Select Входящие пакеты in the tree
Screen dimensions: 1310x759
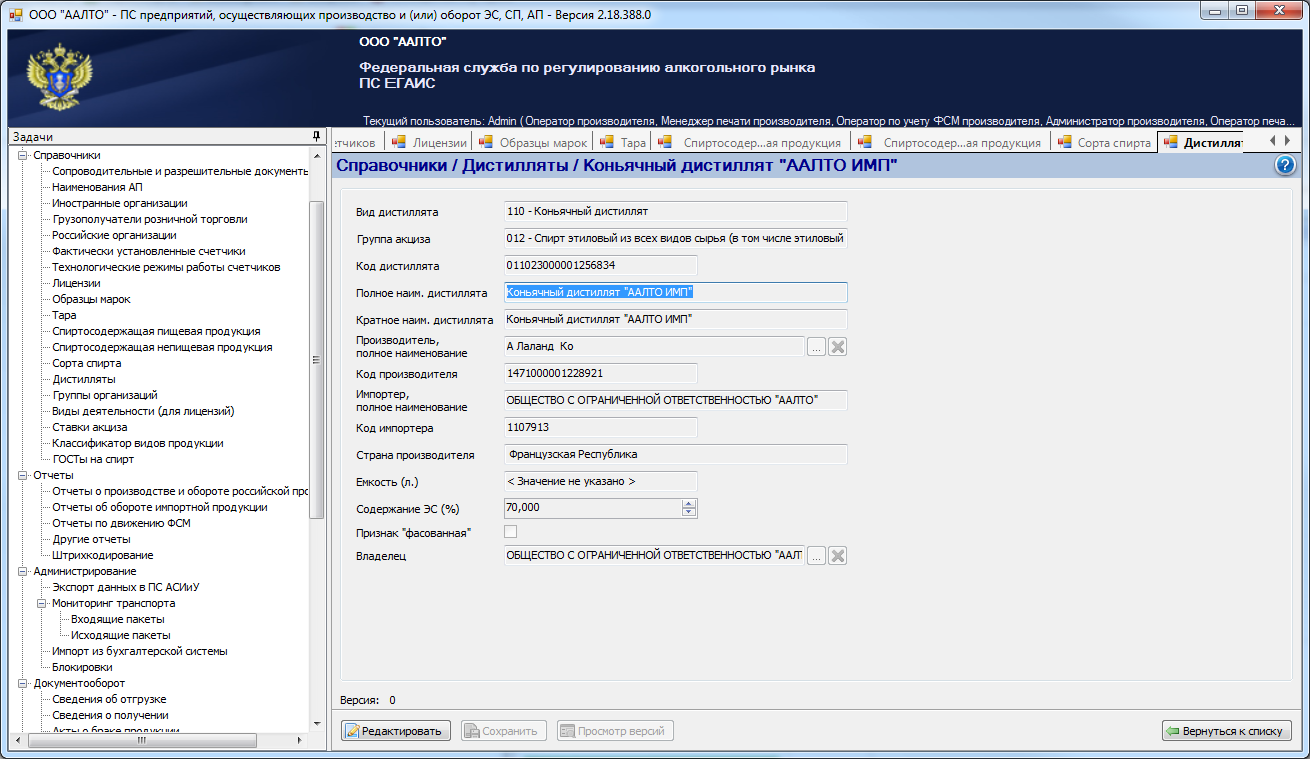(118, 619)
